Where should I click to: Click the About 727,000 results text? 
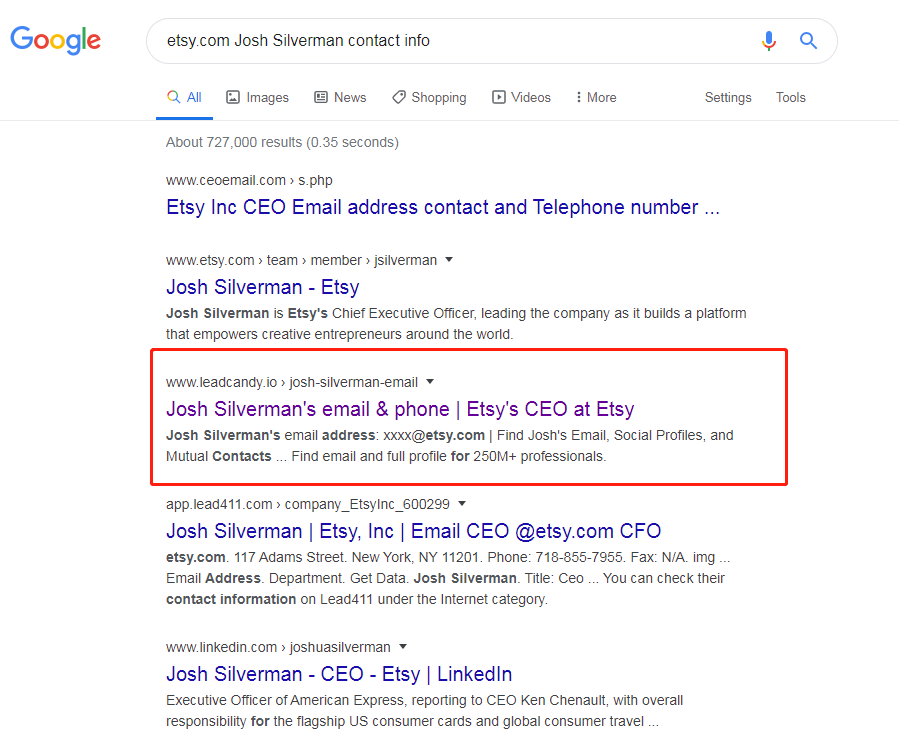(x=282, y=142)
